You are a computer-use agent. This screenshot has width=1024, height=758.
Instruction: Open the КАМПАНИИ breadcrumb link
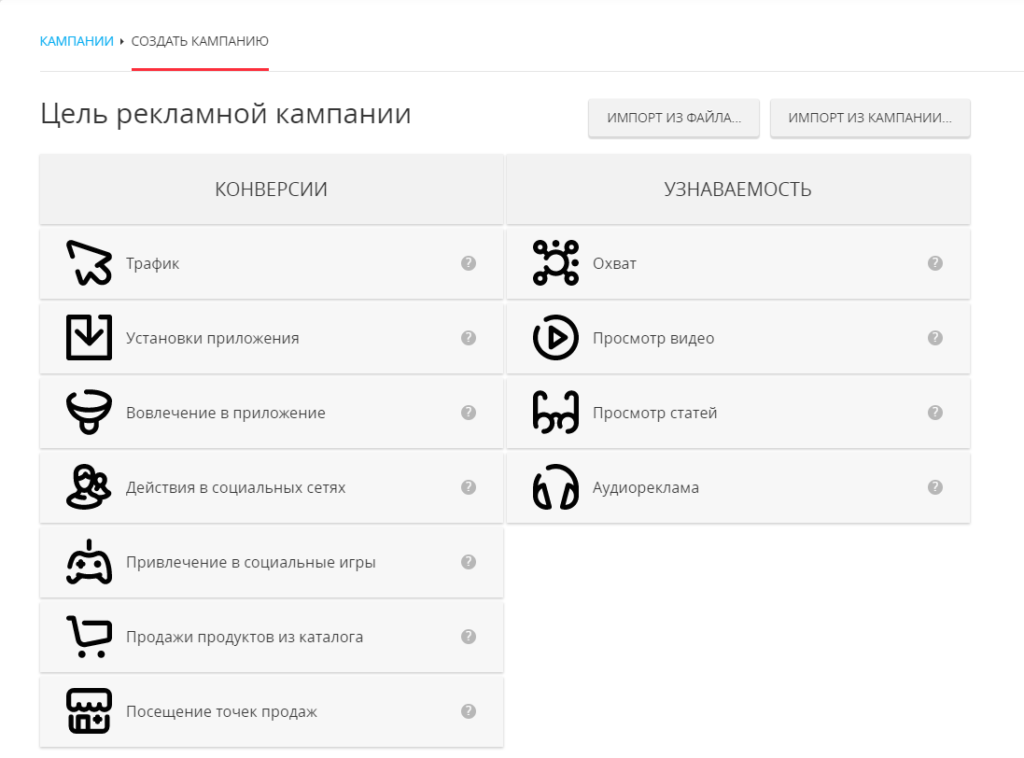click(76, 42)
